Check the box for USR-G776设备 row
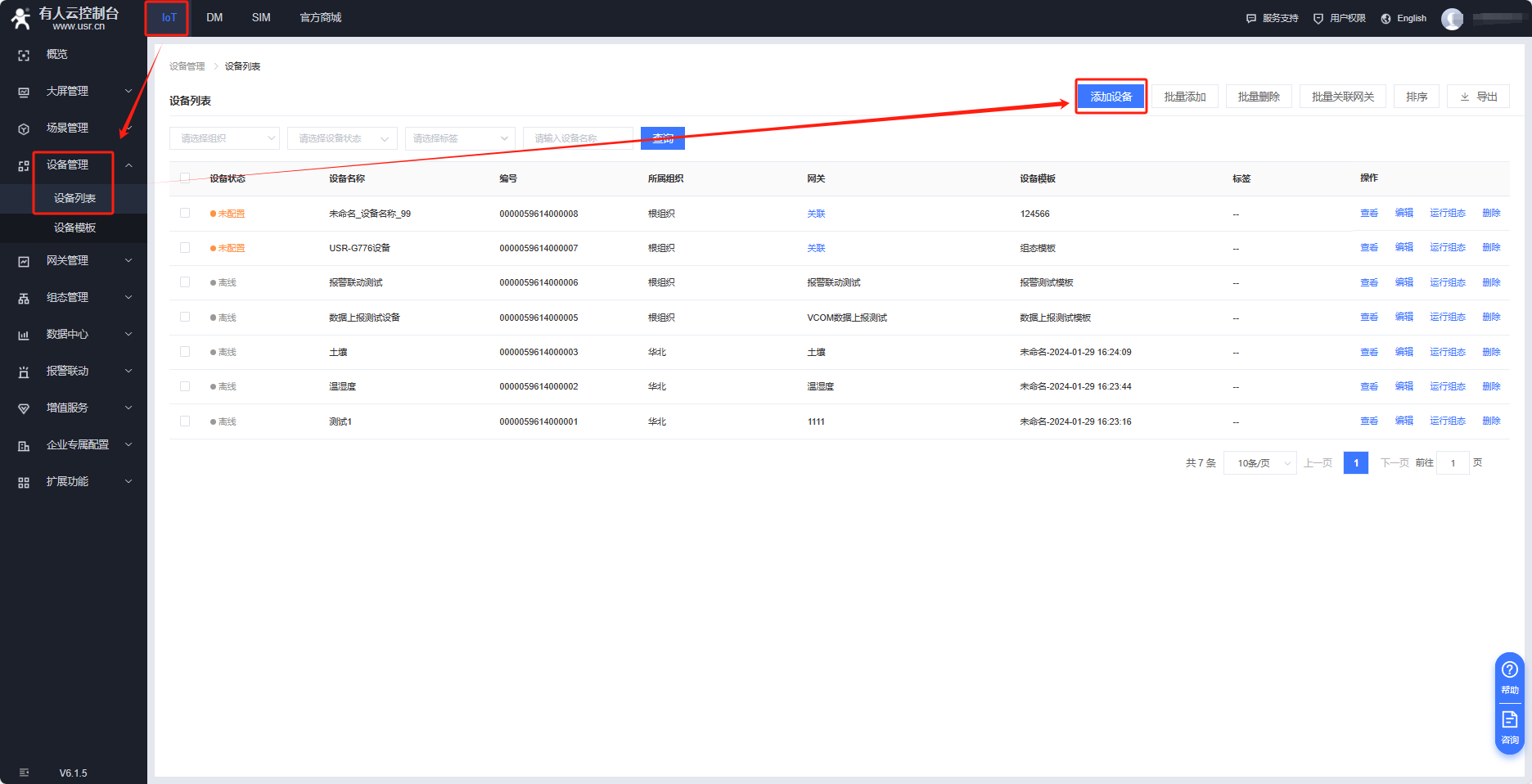The height and width of the screenshot is (784, 1532). [x=185, y=248]
